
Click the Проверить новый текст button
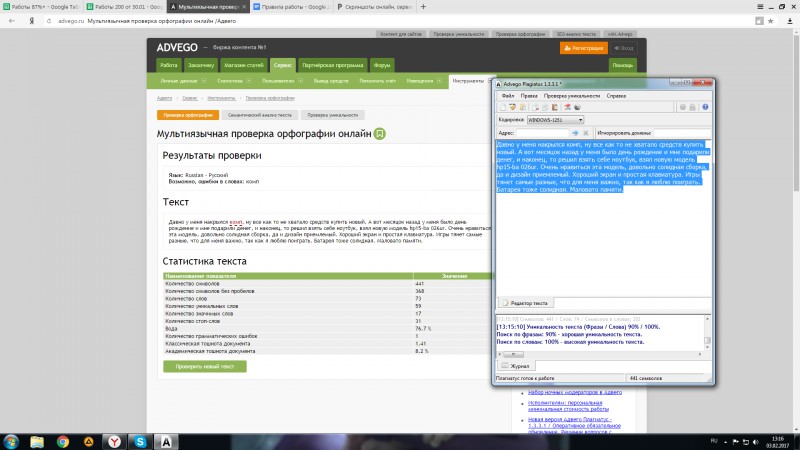(205, 366)
